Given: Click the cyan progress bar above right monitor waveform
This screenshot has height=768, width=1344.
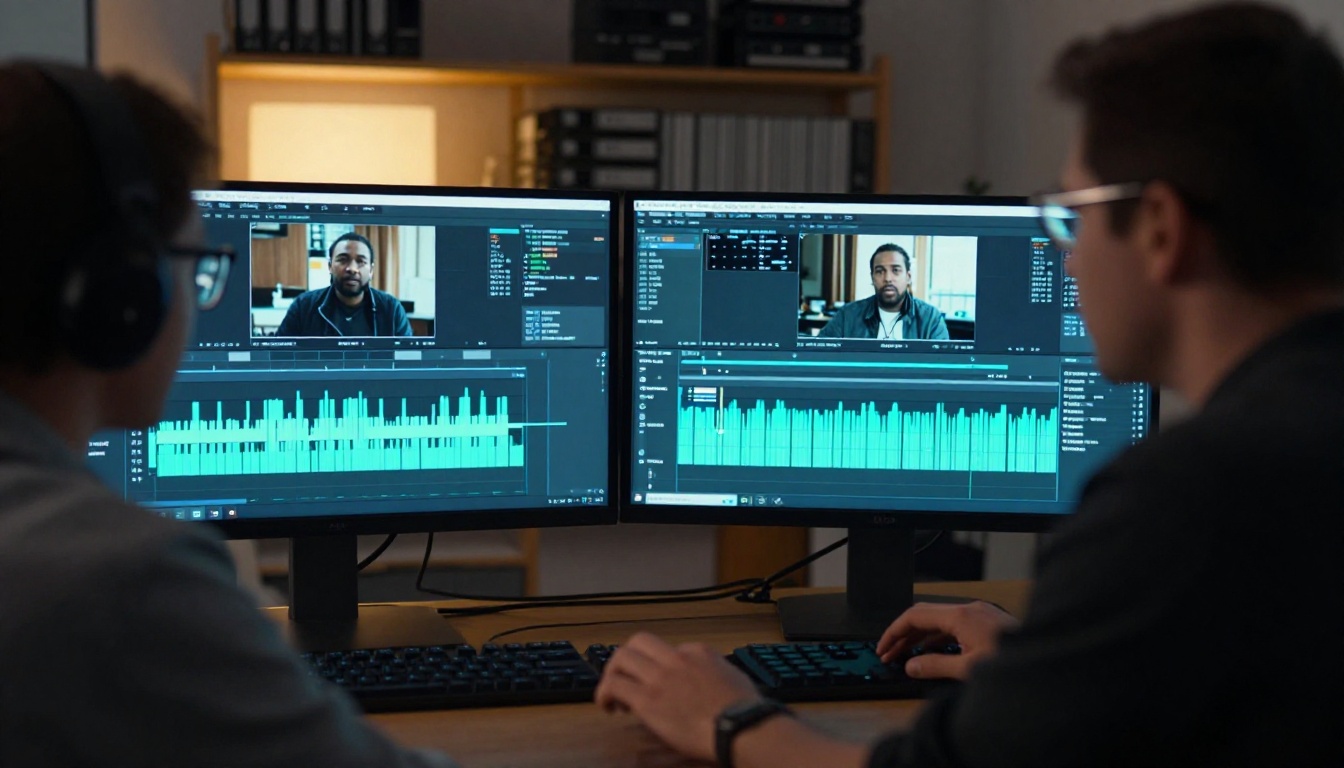Looking at the screenshot, I should coord(843,365).
